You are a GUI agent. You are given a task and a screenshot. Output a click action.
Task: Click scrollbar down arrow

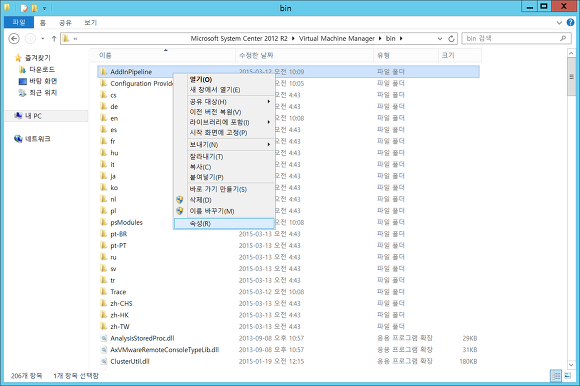[x=571, y=365]
